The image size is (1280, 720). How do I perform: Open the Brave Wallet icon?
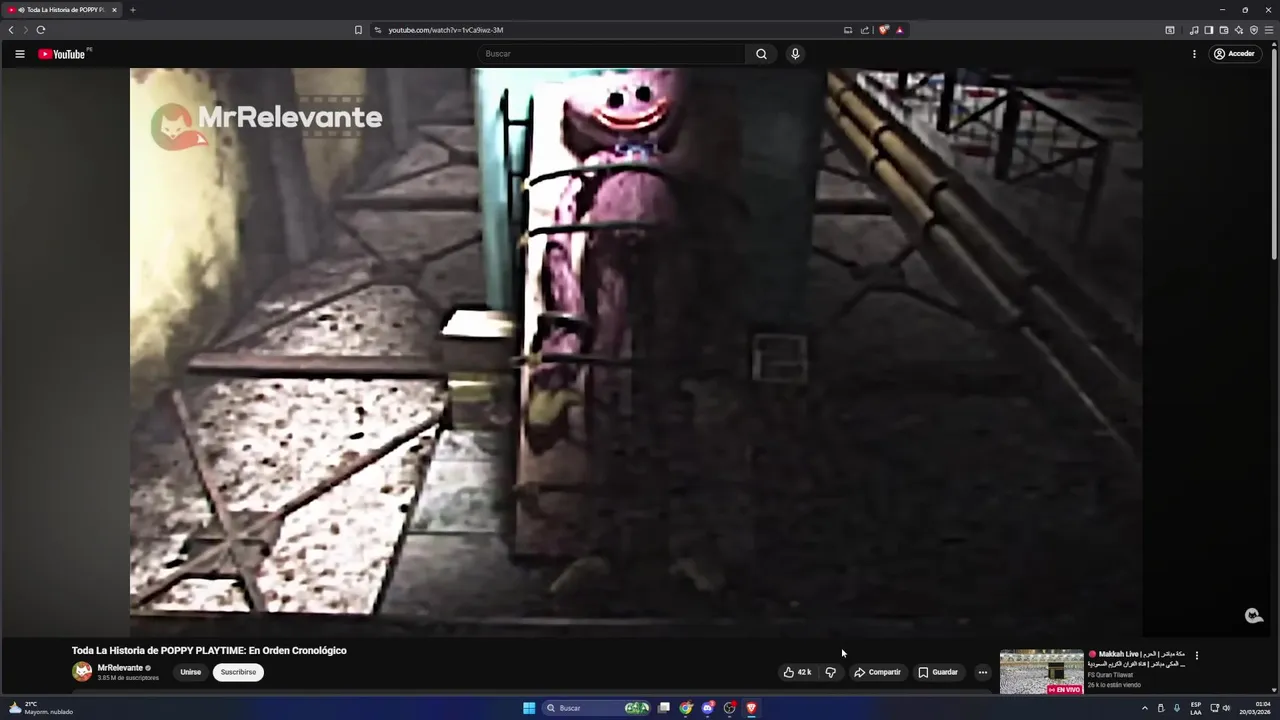(x=1224, y=30)
